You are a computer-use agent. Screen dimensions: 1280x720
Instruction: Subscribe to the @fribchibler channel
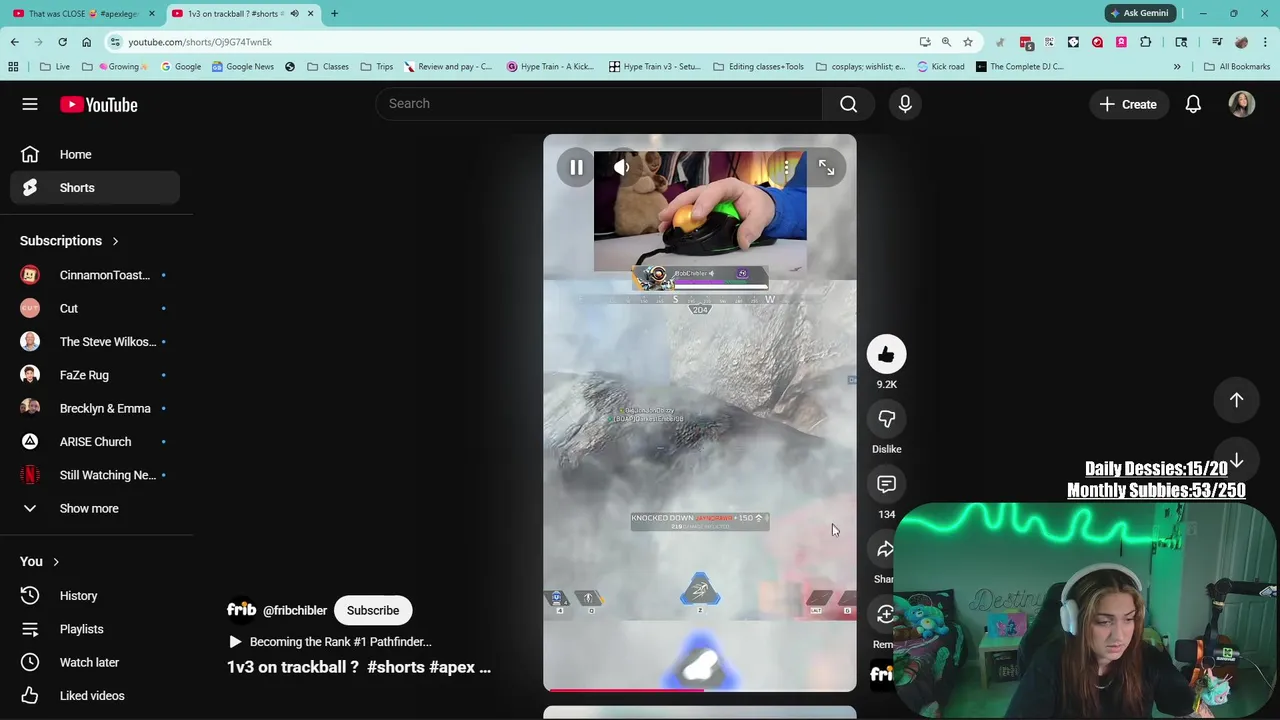[373, 610]
